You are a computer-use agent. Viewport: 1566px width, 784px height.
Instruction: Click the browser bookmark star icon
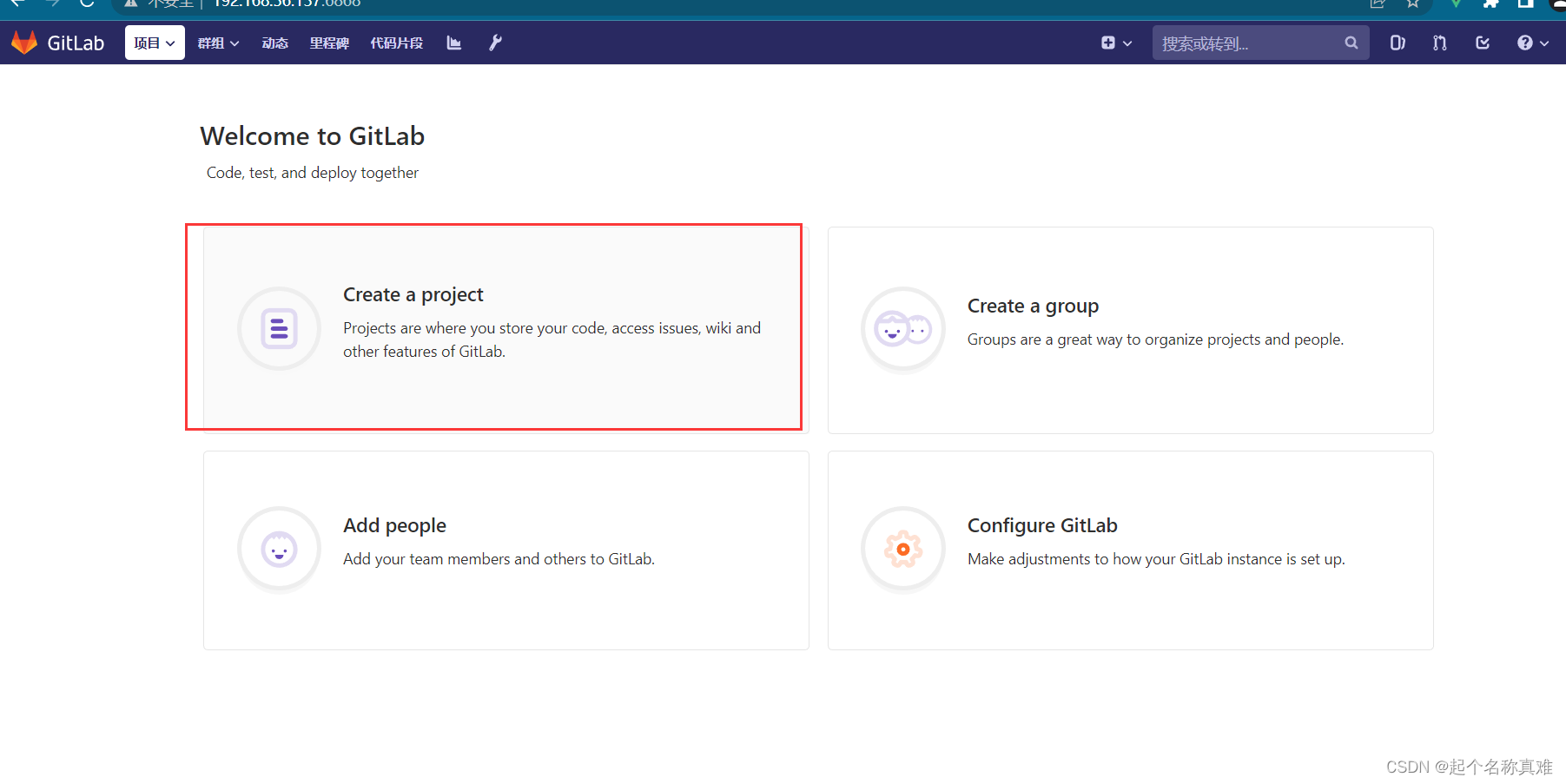(1413, 3)
